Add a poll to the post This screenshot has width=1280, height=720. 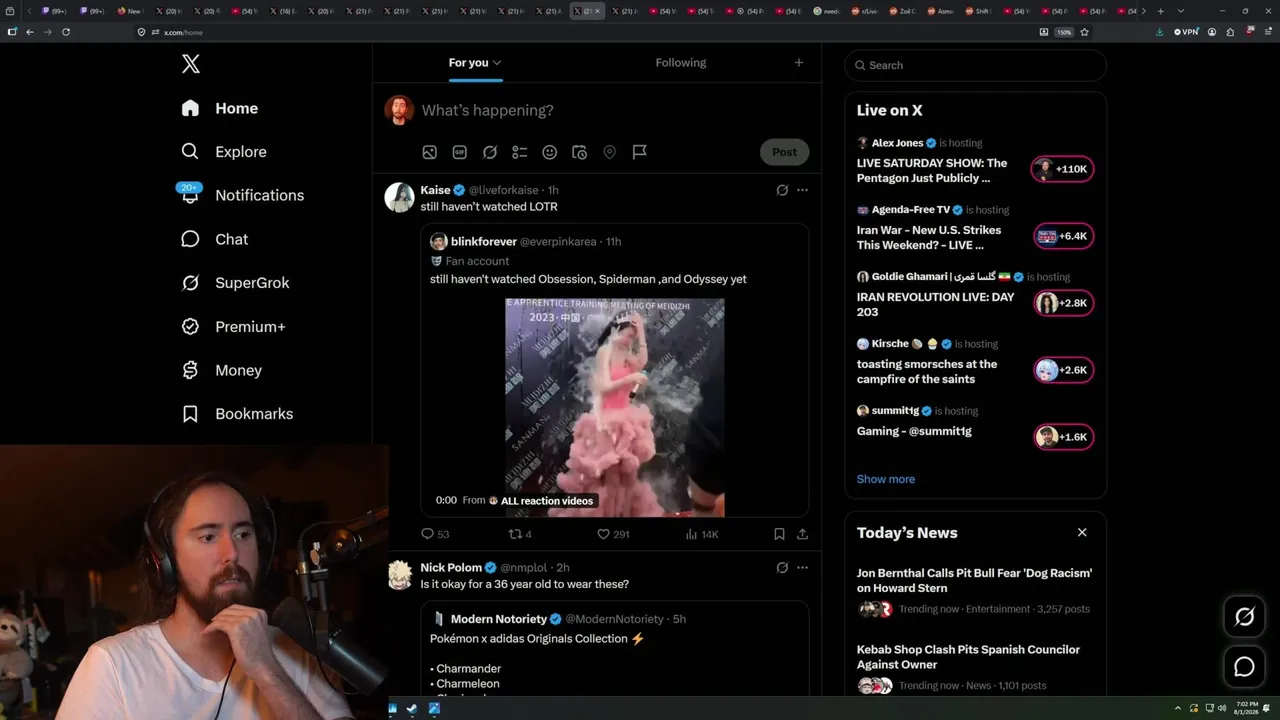(x=520, y=152)
